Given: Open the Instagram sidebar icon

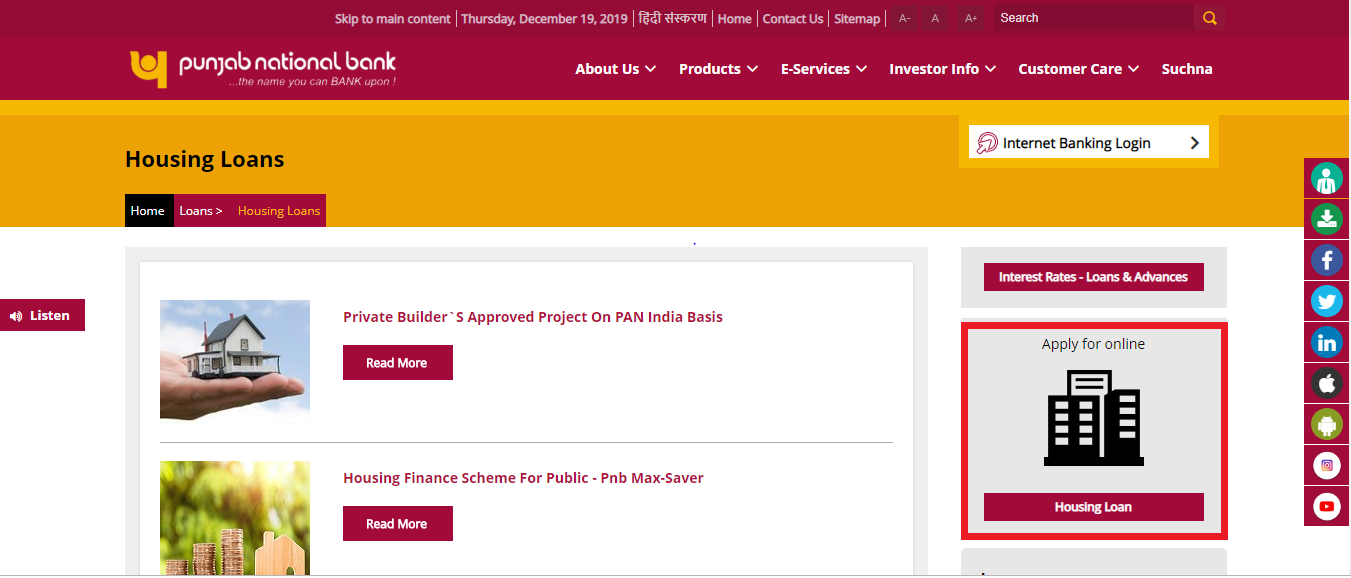Looking at the screenshot, I should click(1327, 466).
